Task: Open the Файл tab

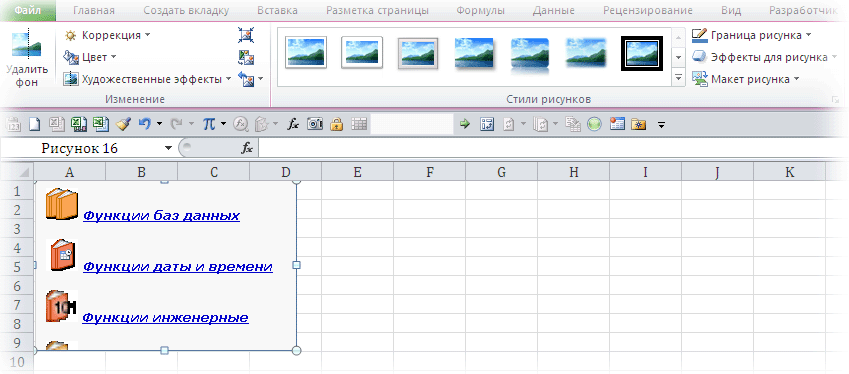Action: 28,10
